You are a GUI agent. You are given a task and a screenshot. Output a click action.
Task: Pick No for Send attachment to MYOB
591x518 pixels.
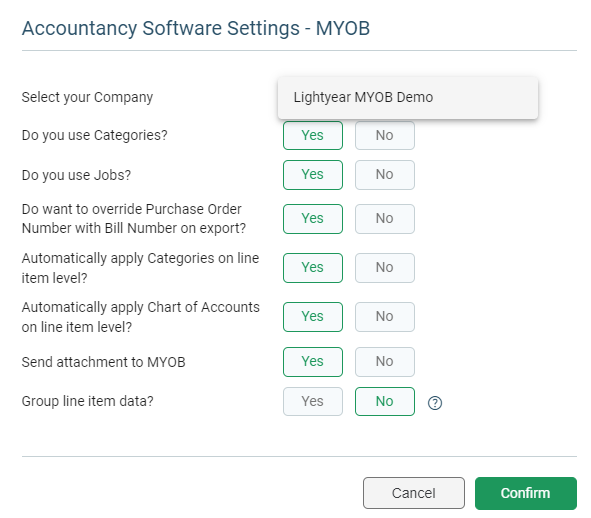pos(385,362)
